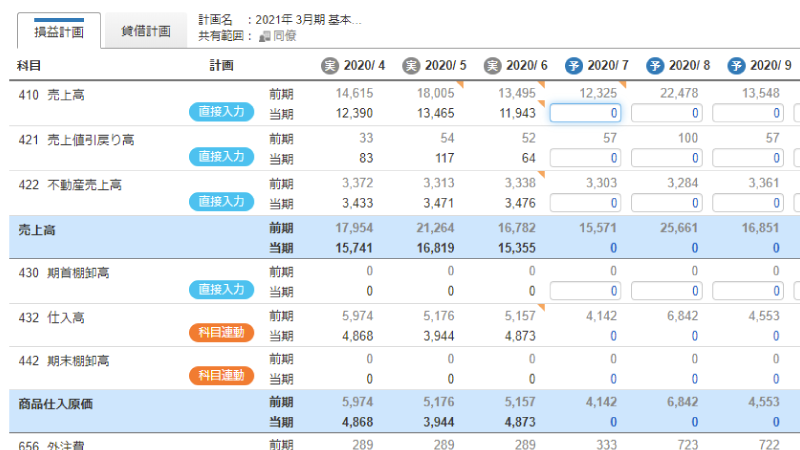The image size is (800, 450).
Task: Click orange comment marker on 18,005 cell
Action: pos(461,84)
